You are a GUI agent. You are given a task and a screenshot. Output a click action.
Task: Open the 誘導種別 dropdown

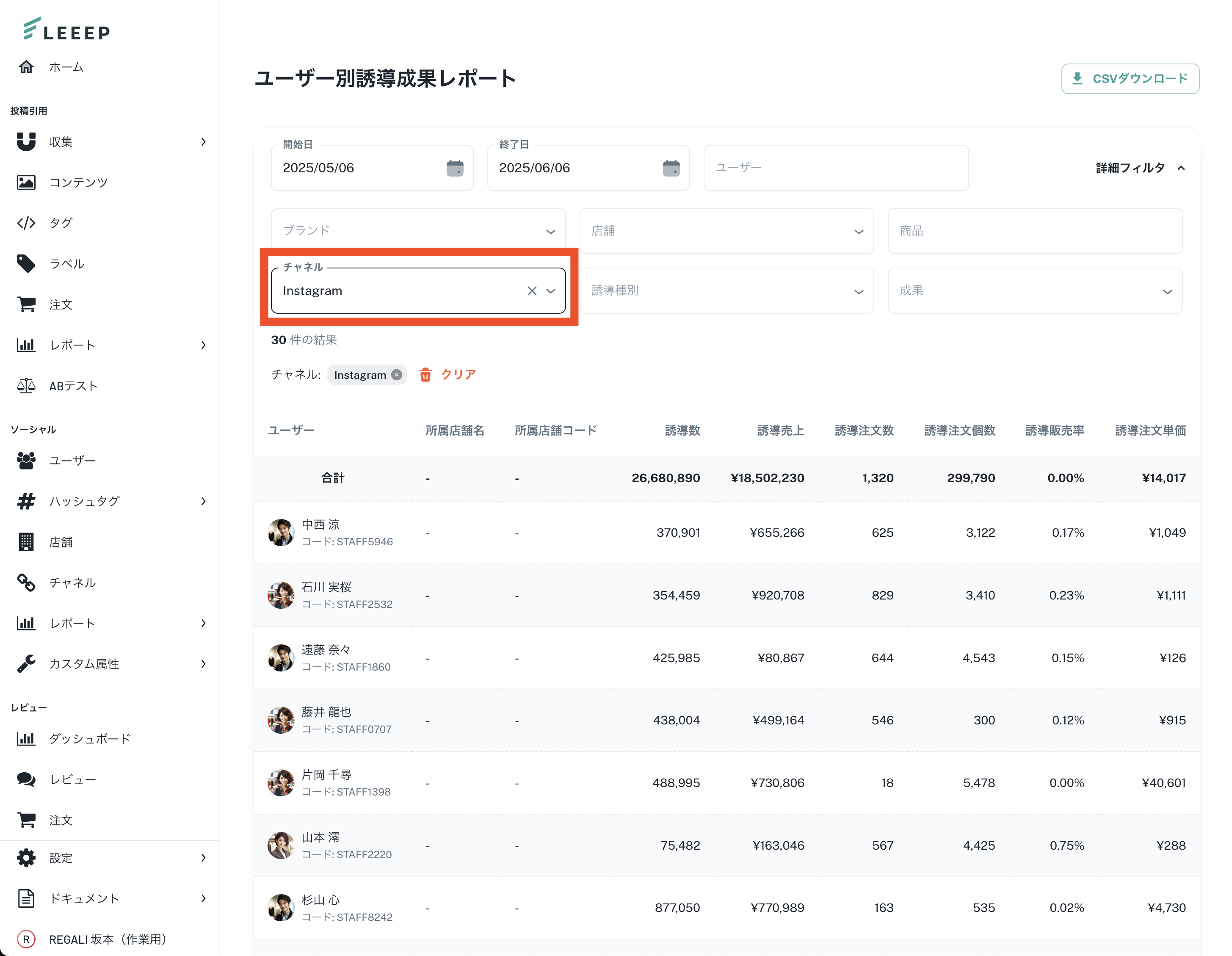[726, 291]
